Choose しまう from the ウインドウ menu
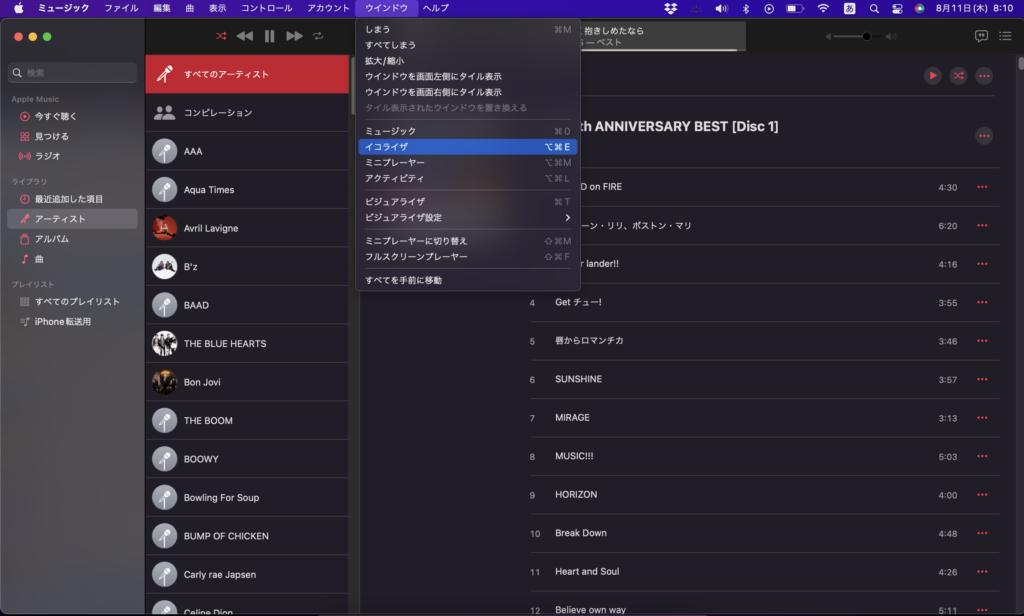1024x616 pixels. [x=468, y=29]
